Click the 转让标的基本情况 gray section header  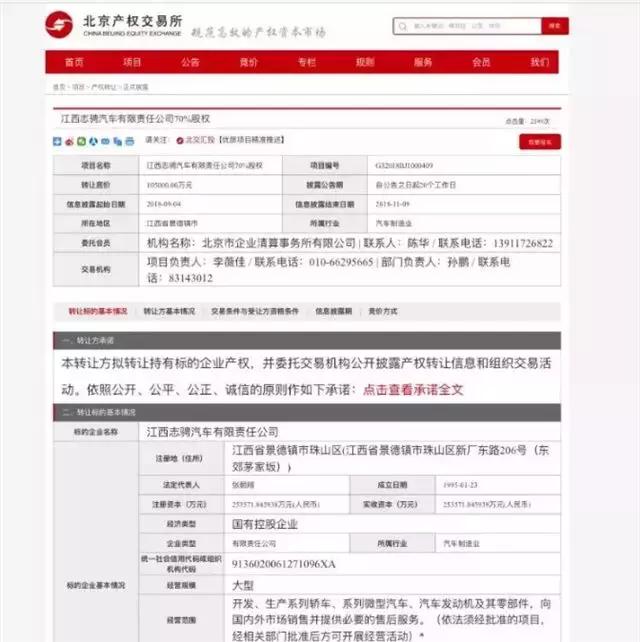[x=307, y=412]
